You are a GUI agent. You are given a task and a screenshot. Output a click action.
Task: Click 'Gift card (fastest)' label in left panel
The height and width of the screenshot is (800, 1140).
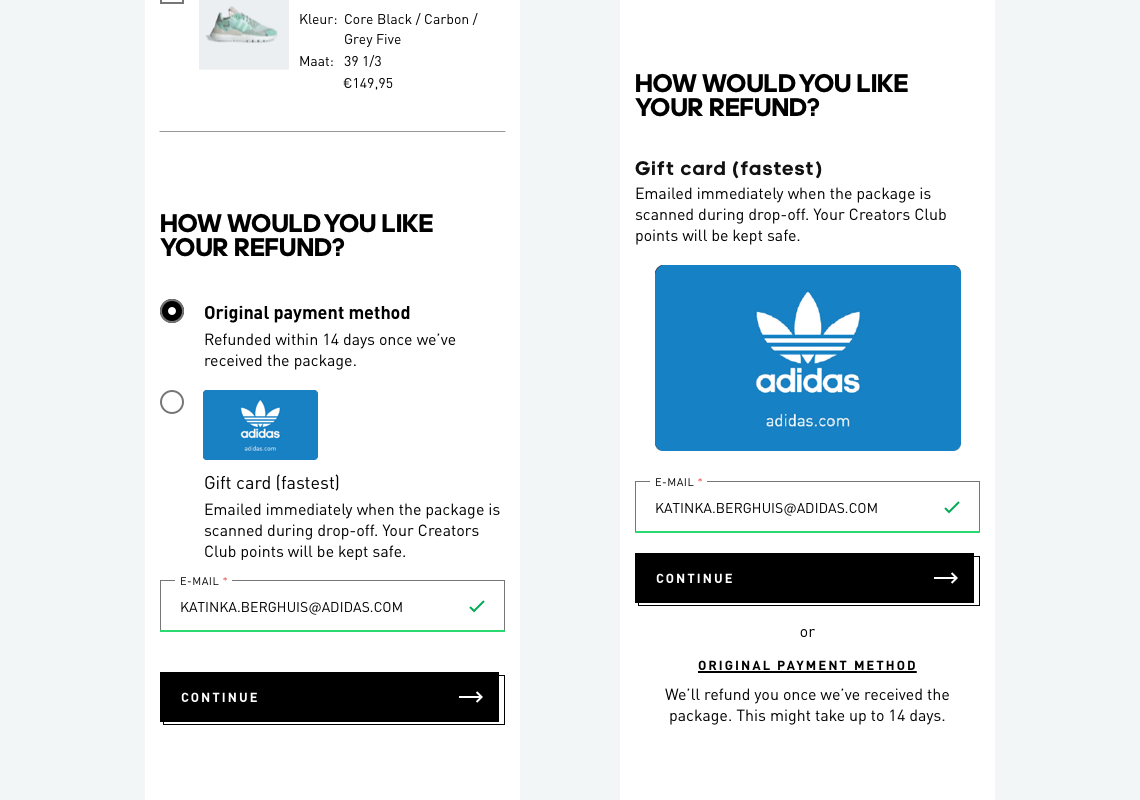[x=272, y=483]
